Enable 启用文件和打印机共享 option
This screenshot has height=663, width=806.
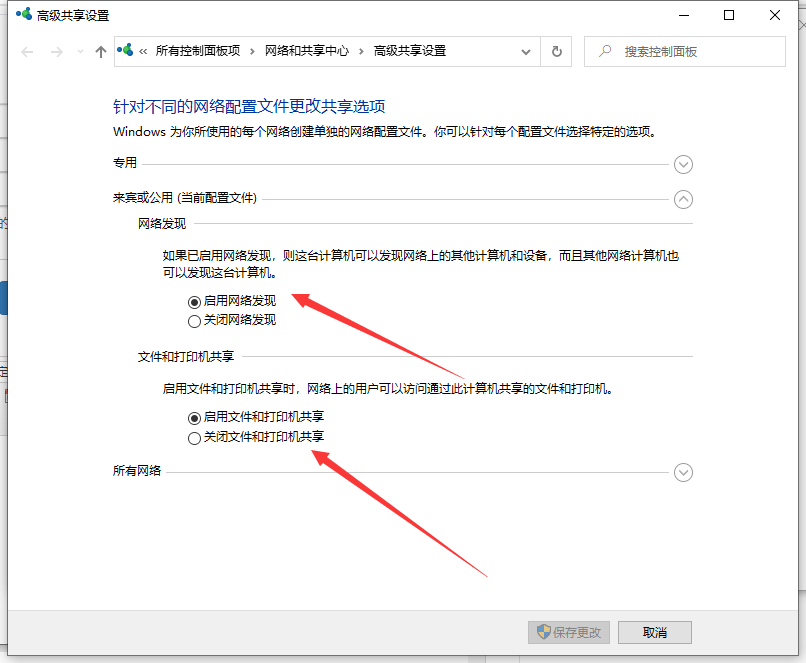[194, 417]
